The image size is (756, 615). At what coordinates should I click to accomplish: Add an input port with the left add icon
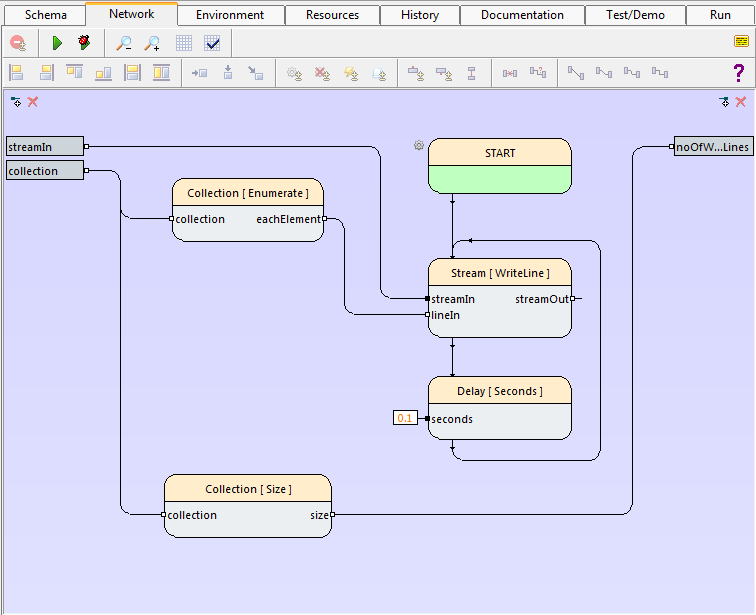click(x=16, y=102)
